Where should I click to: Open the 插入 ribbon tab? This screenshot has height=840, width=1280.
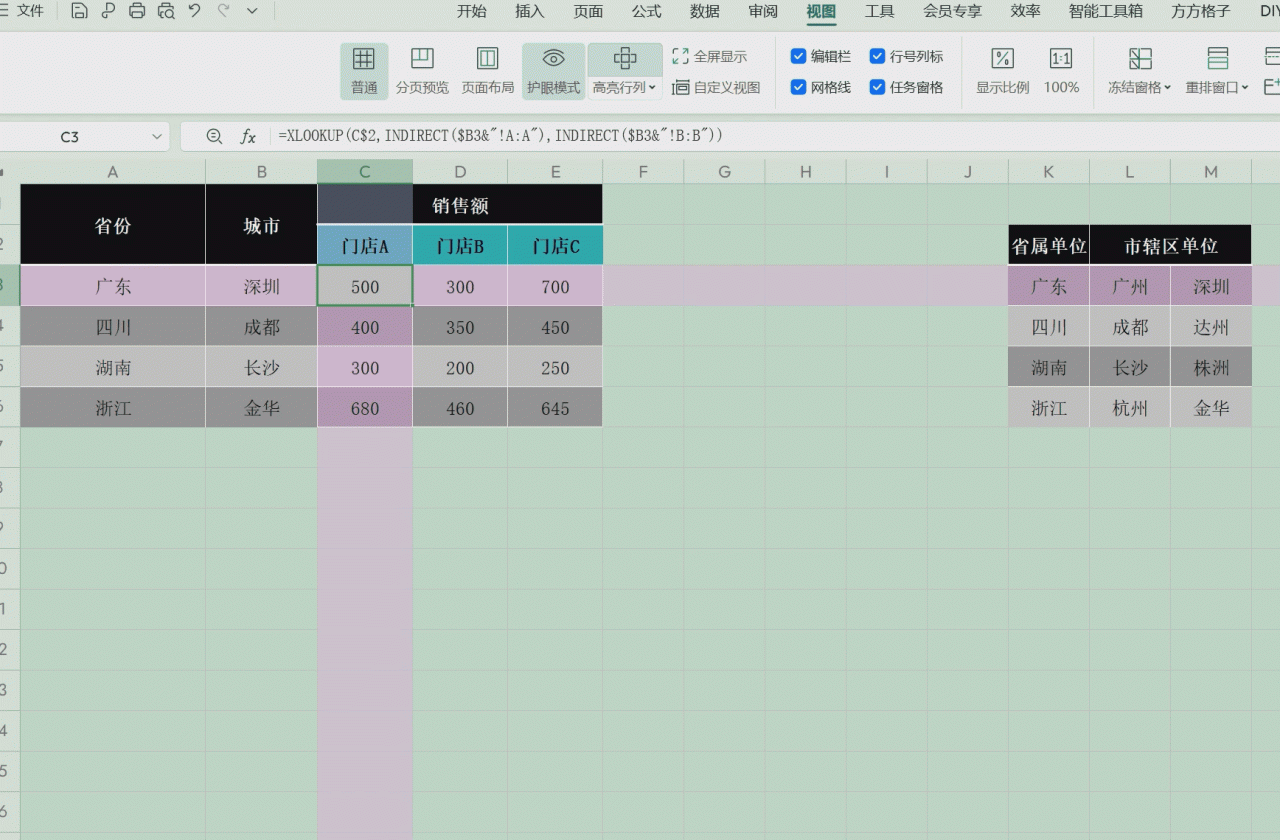point(530,11)
